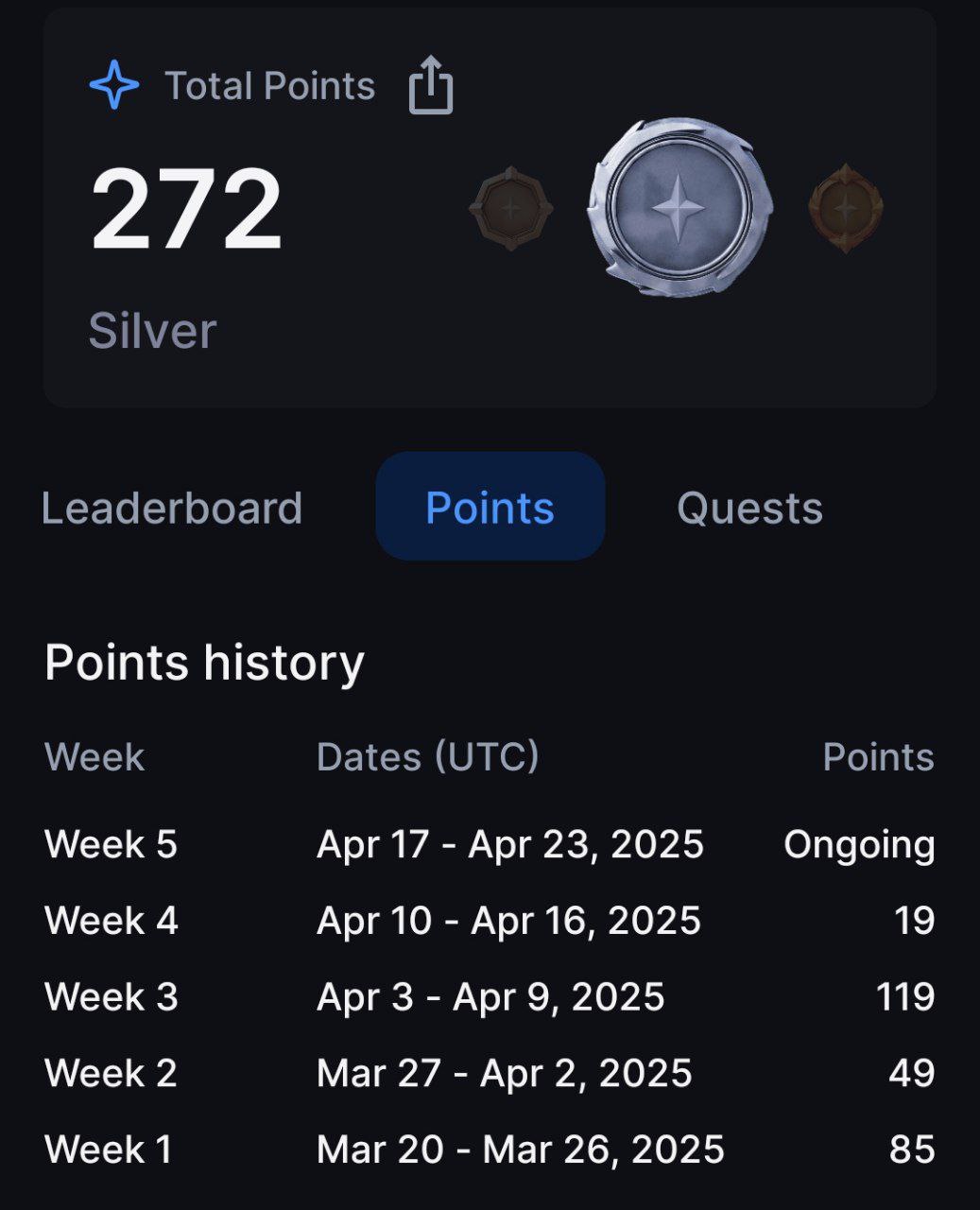Tap Week 3 date range Apr 3 - Apr 9
Screen dimensions: 980x1210
(490, 996)
